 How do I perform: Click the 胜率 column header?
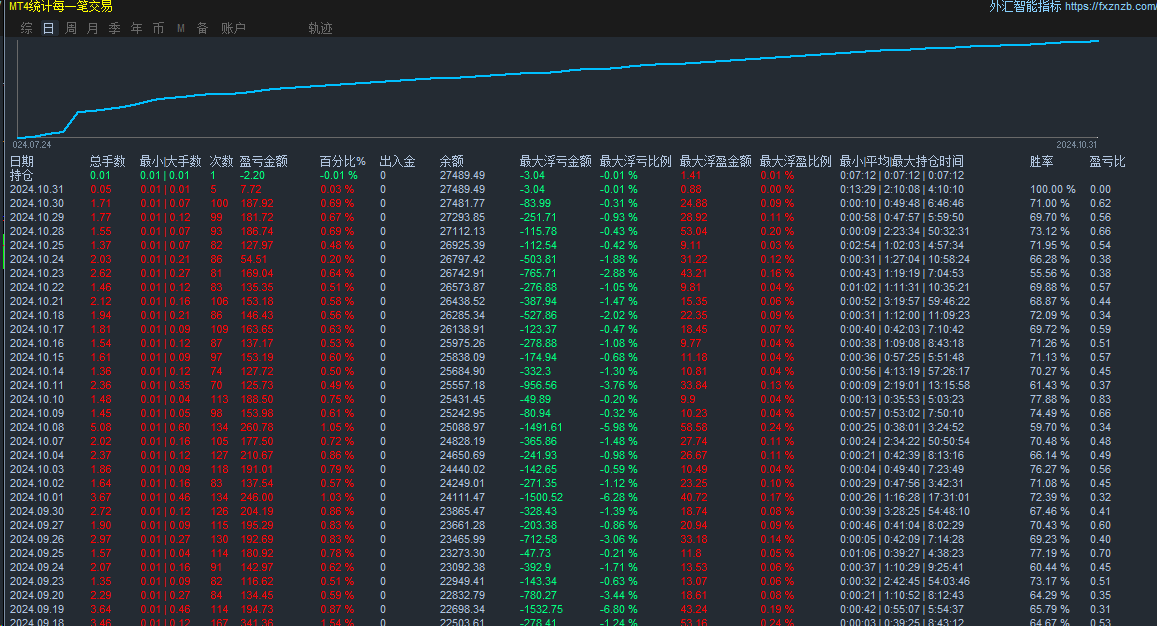[1042, 161]
